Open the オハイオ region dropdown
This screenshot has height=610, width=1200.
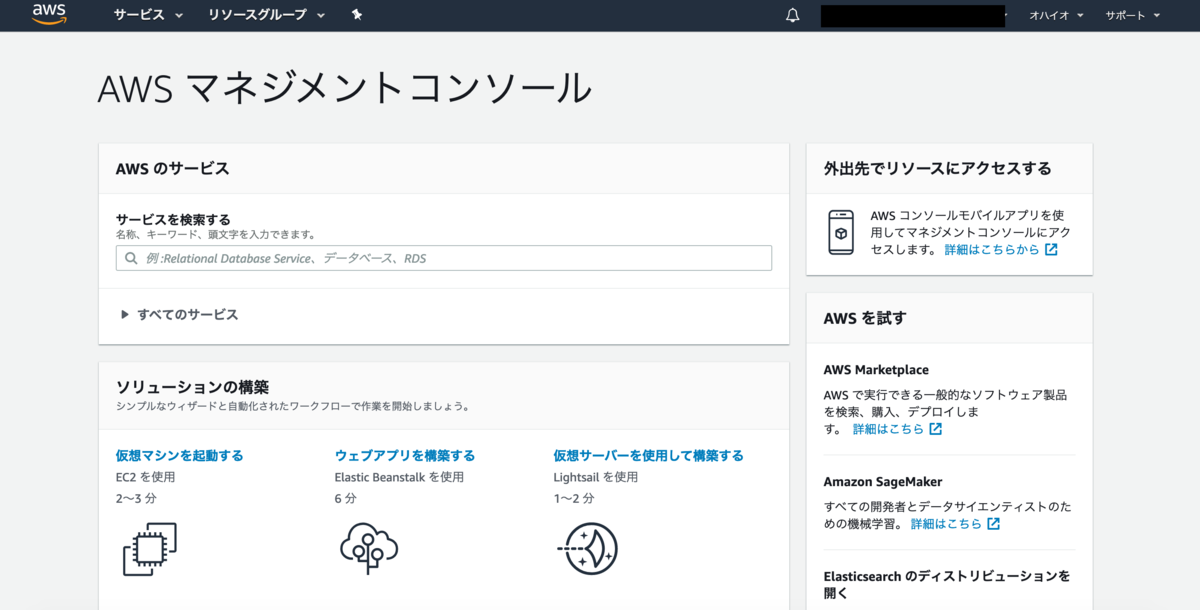1057,16
